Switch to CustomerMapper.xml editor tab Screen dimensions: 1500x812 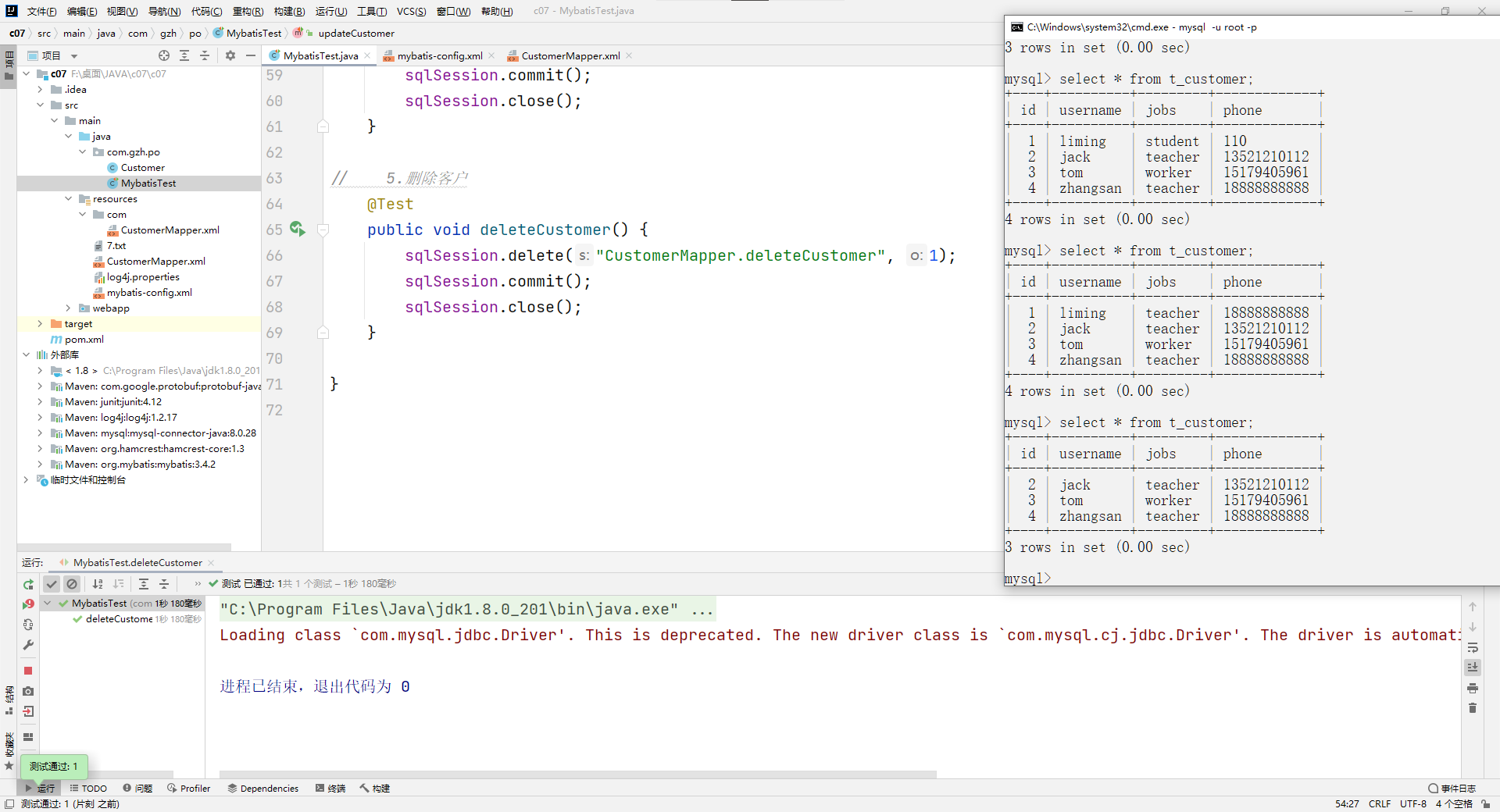(570, 55)
